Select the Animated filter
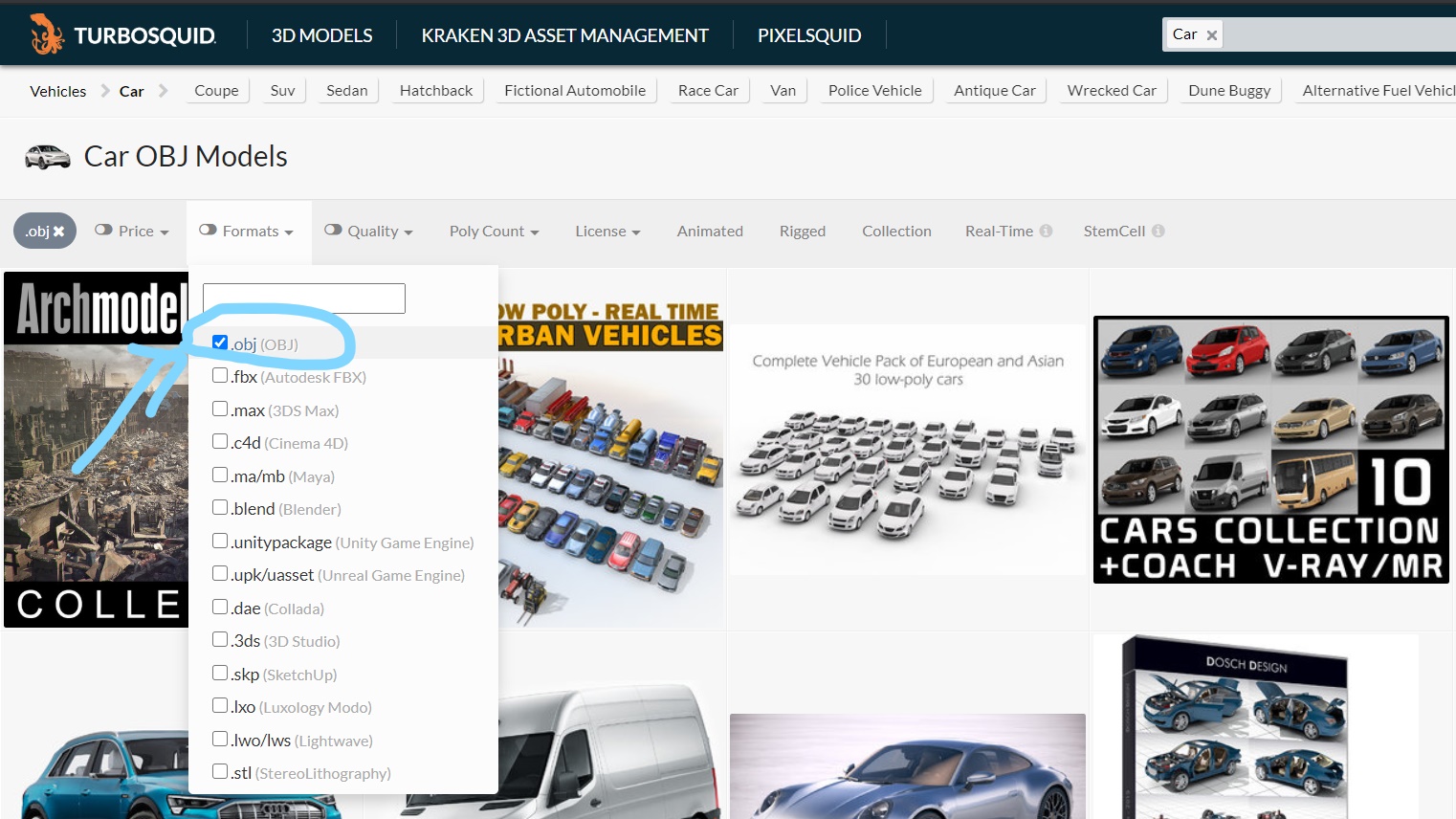Screen dimensions: 1456x819 click(x=710, y=231)
